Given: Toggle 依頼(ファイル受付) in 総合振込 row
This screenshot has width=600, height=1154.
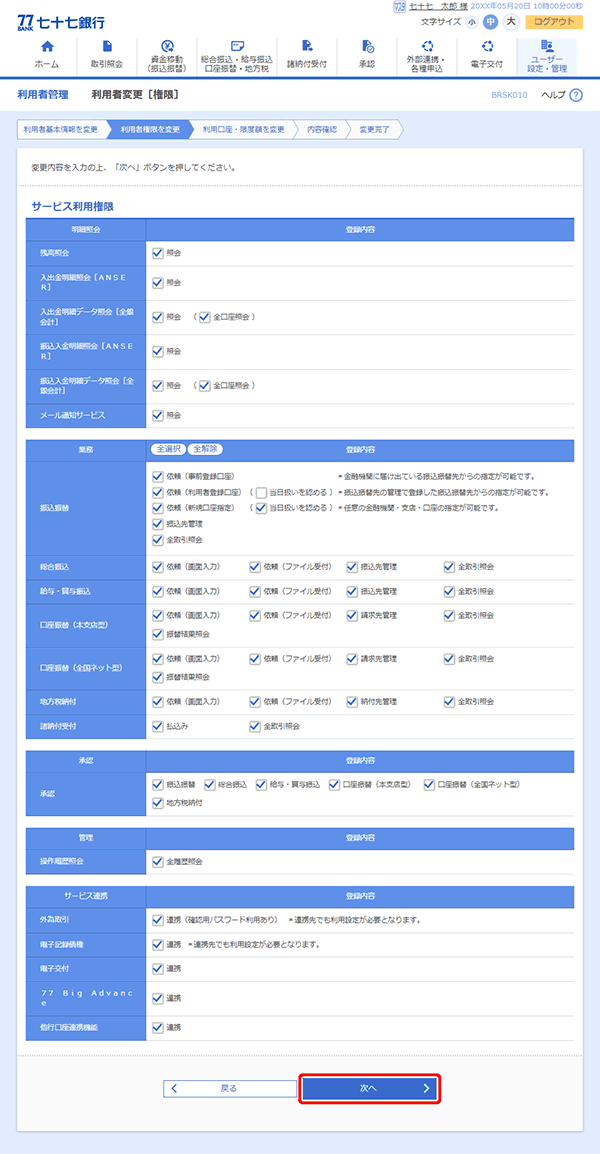Looking at the screenshot, I should (x=255, y=567).
